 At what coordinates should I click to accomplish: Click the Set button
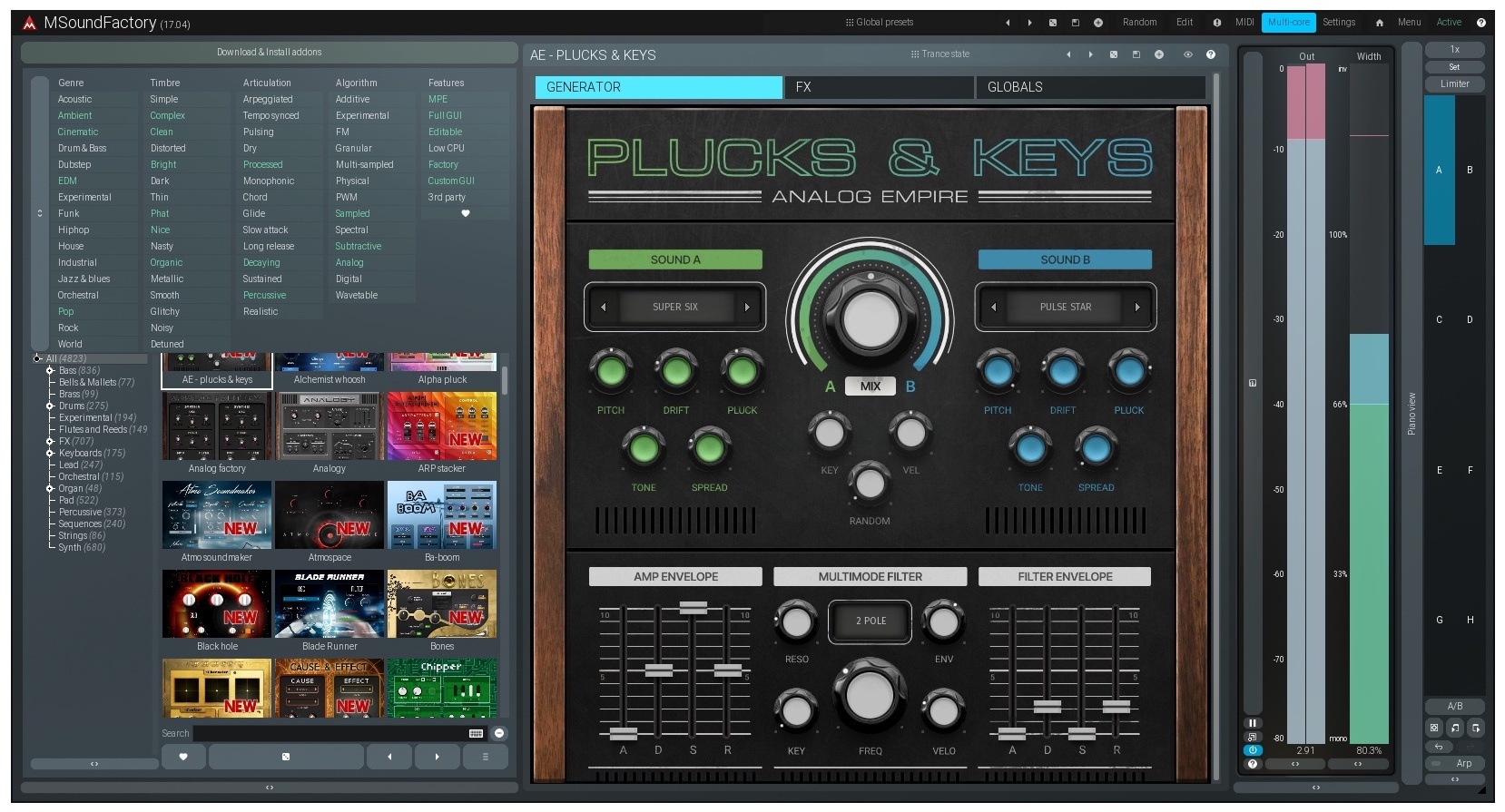click(x=1455, y=67)
